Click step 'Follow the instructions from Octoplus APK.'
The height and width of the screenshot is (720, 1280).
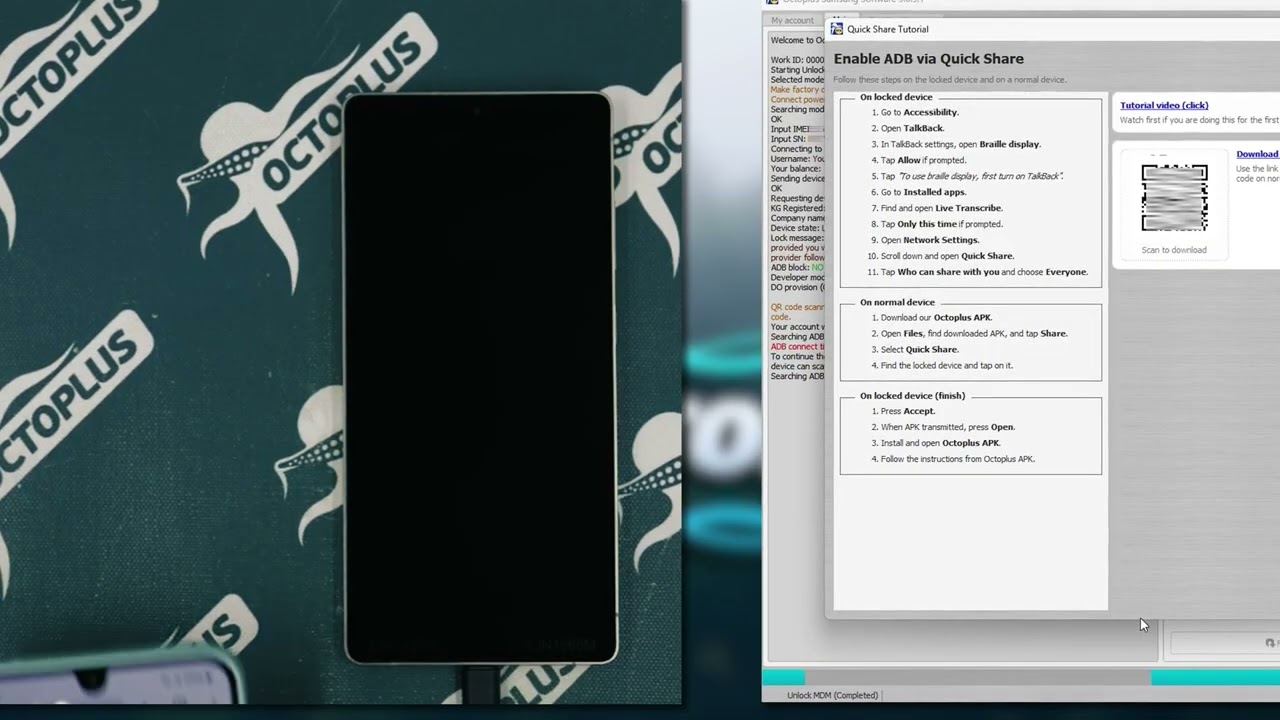click(x=952, y=459)
